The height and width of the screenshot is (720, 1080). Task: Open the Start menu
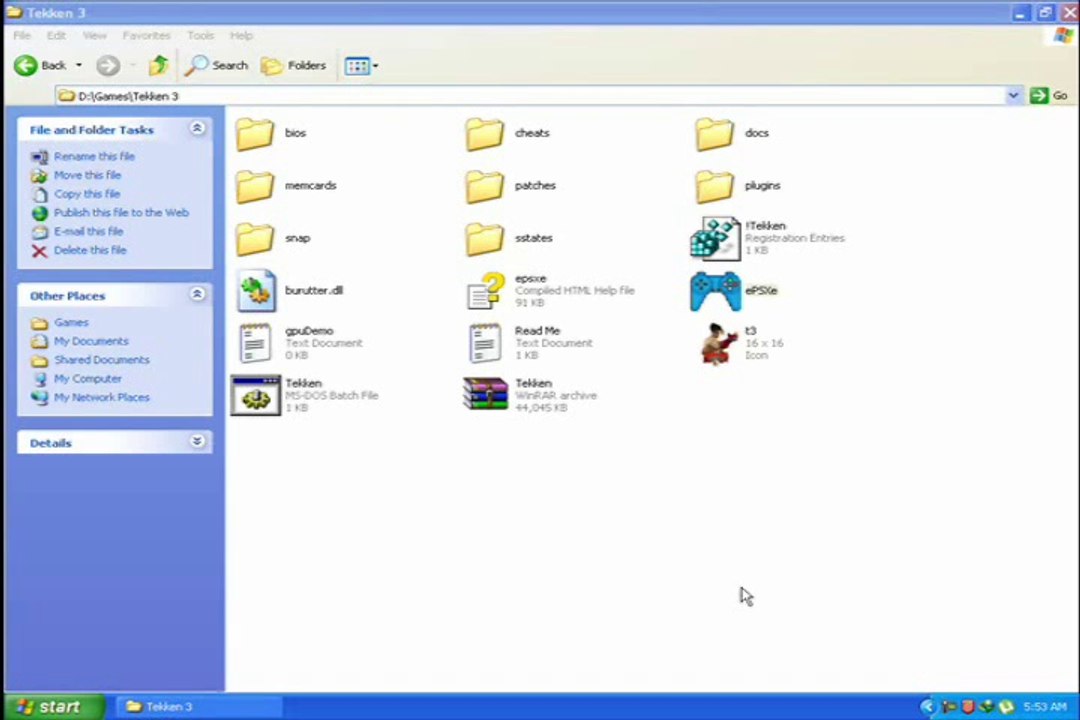(x=55, y=707)
